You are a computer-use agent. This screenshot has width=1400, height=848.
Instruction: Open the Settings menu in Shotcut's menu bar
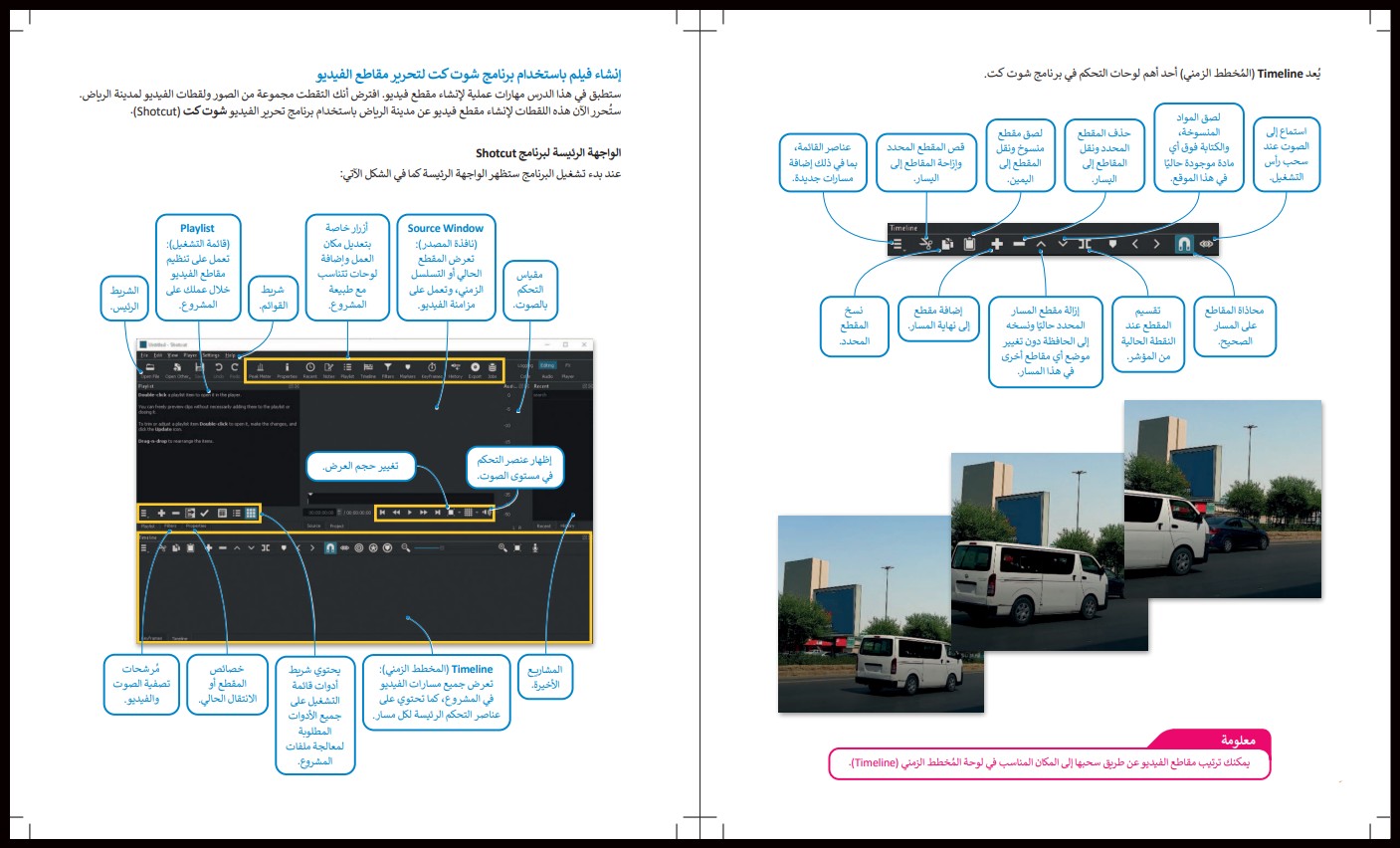coord(212,355)
